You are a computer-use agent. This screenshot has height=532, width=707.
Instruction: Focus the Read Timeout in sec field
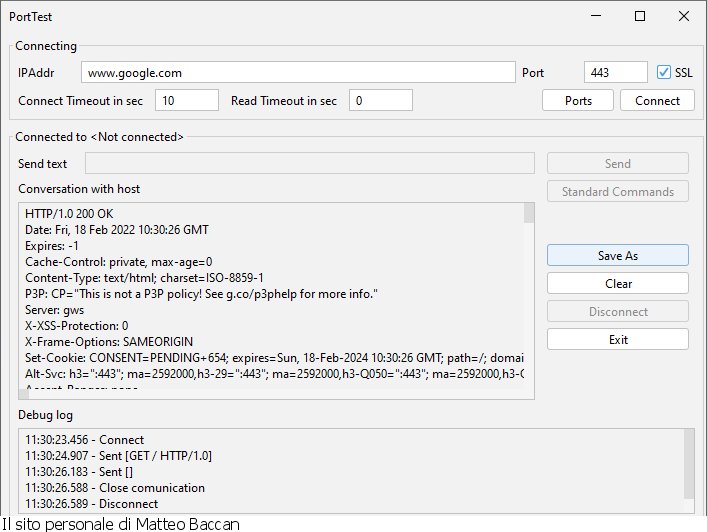coord(380,100)
